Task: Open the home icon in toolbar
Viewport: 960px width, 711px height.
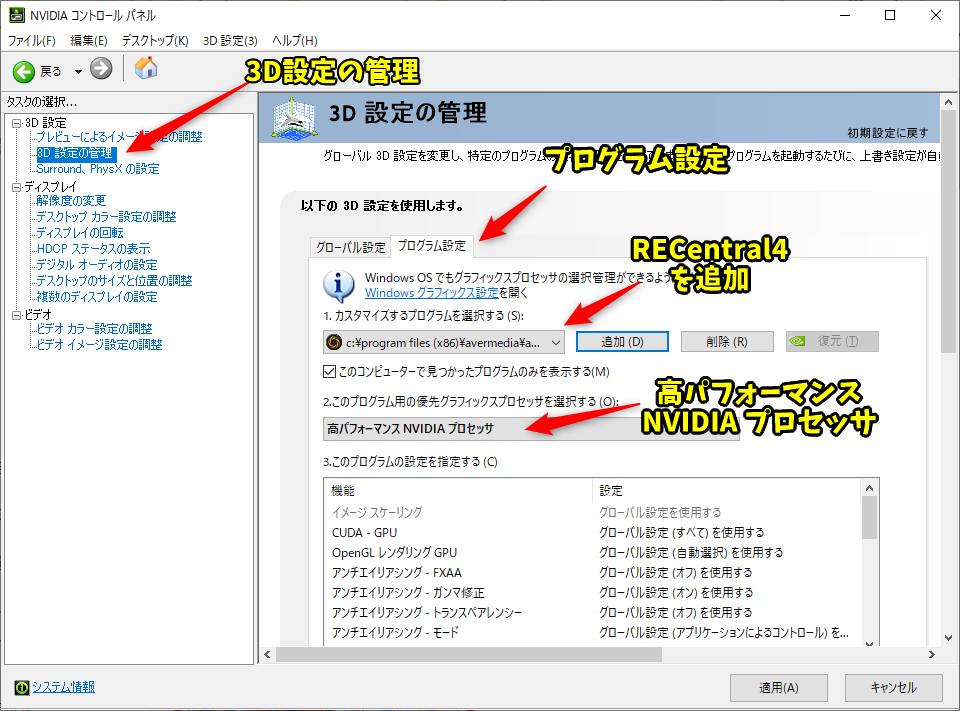Action: (146, 68)
